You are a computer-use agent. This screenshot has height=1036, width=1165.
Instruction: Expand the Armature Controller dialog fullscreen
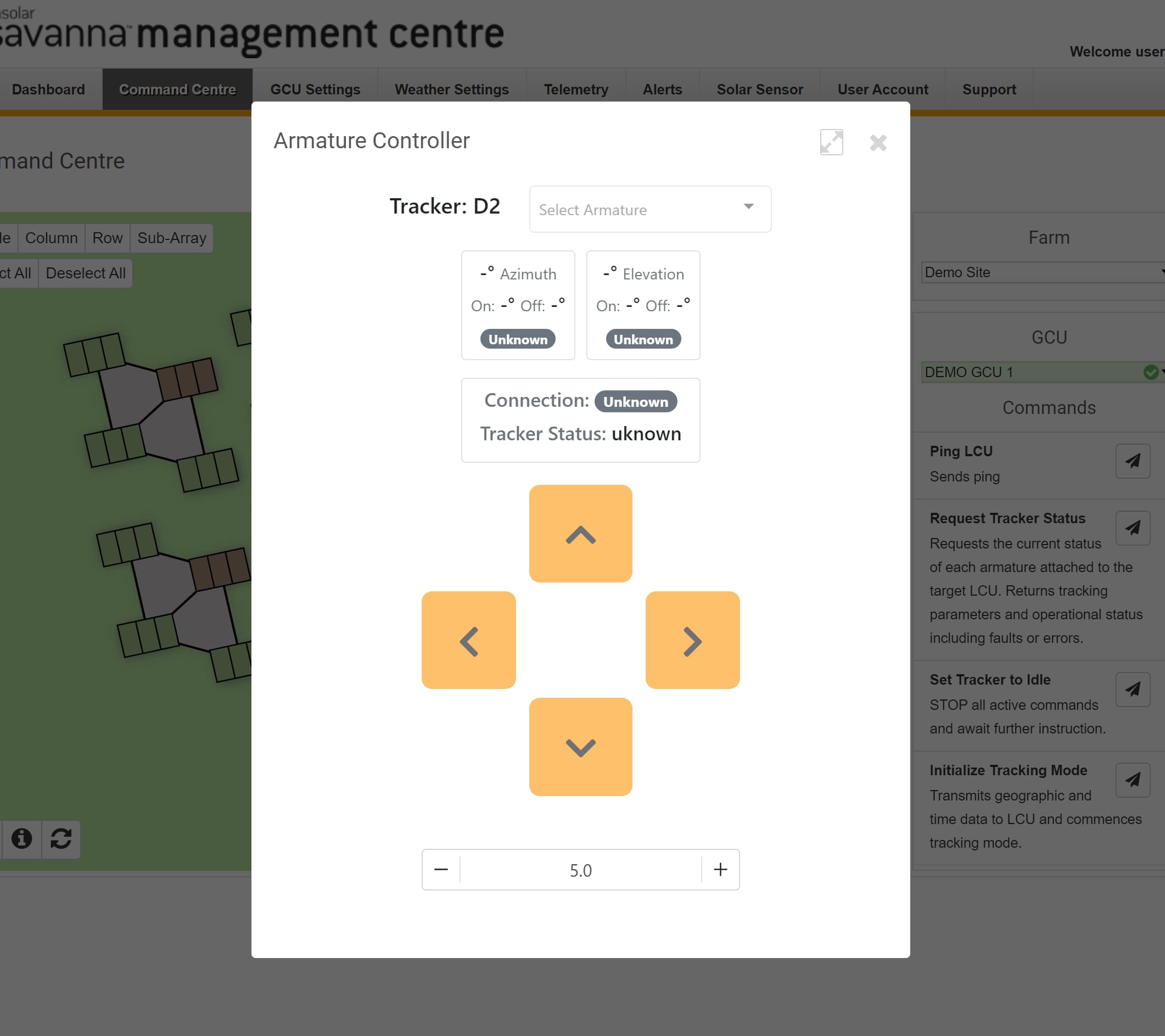831,142
